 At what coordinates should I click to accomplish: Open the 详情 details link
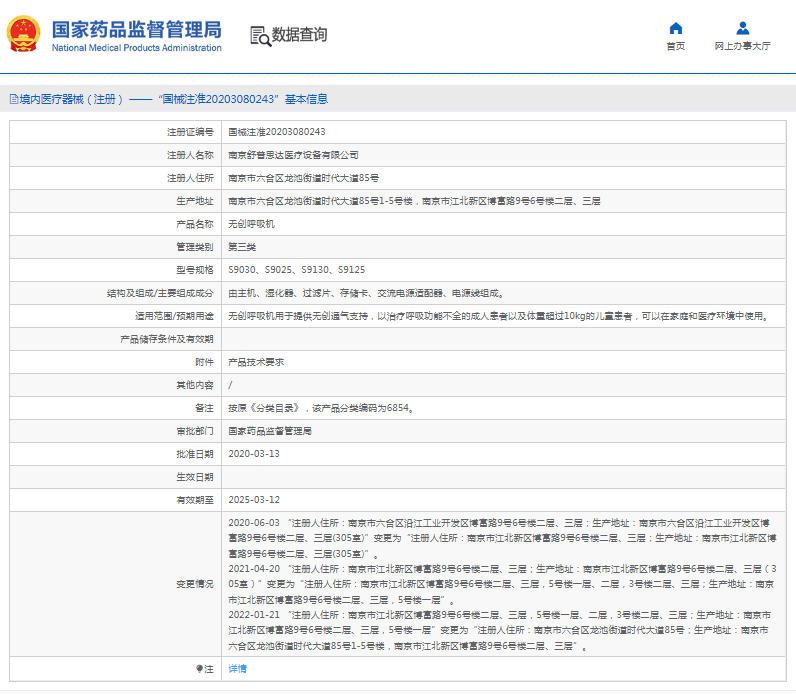[x=237, y=669]
